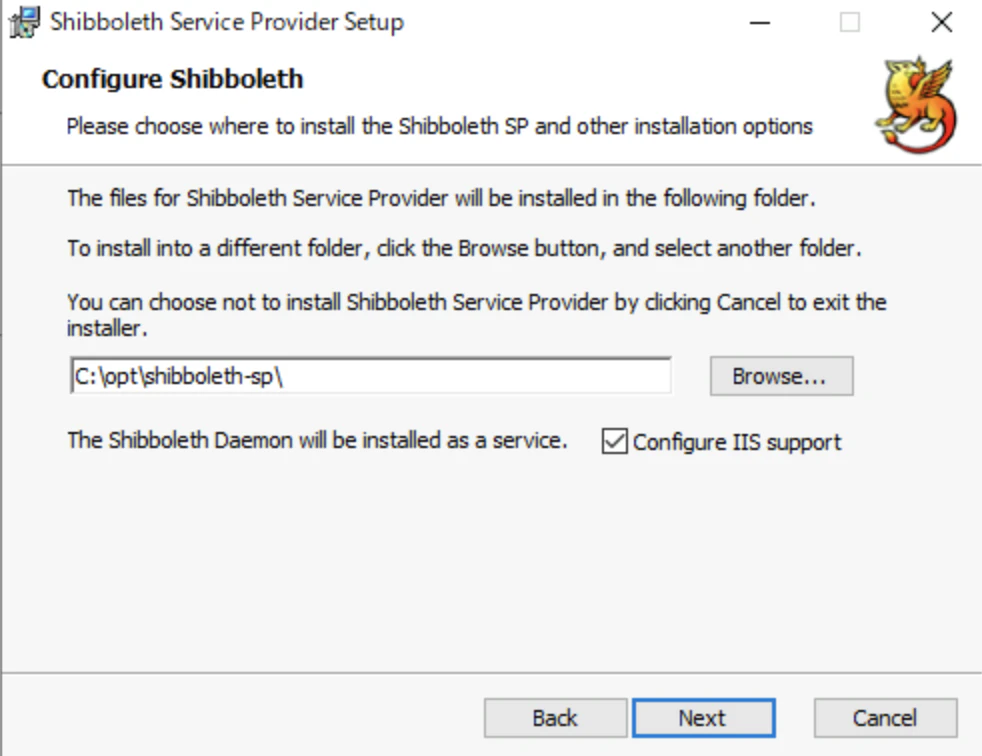Click the 'To install into a different folder' line
Image resolution: width=982 pixels, height=756 pixels.
click(x=464, y=249)
